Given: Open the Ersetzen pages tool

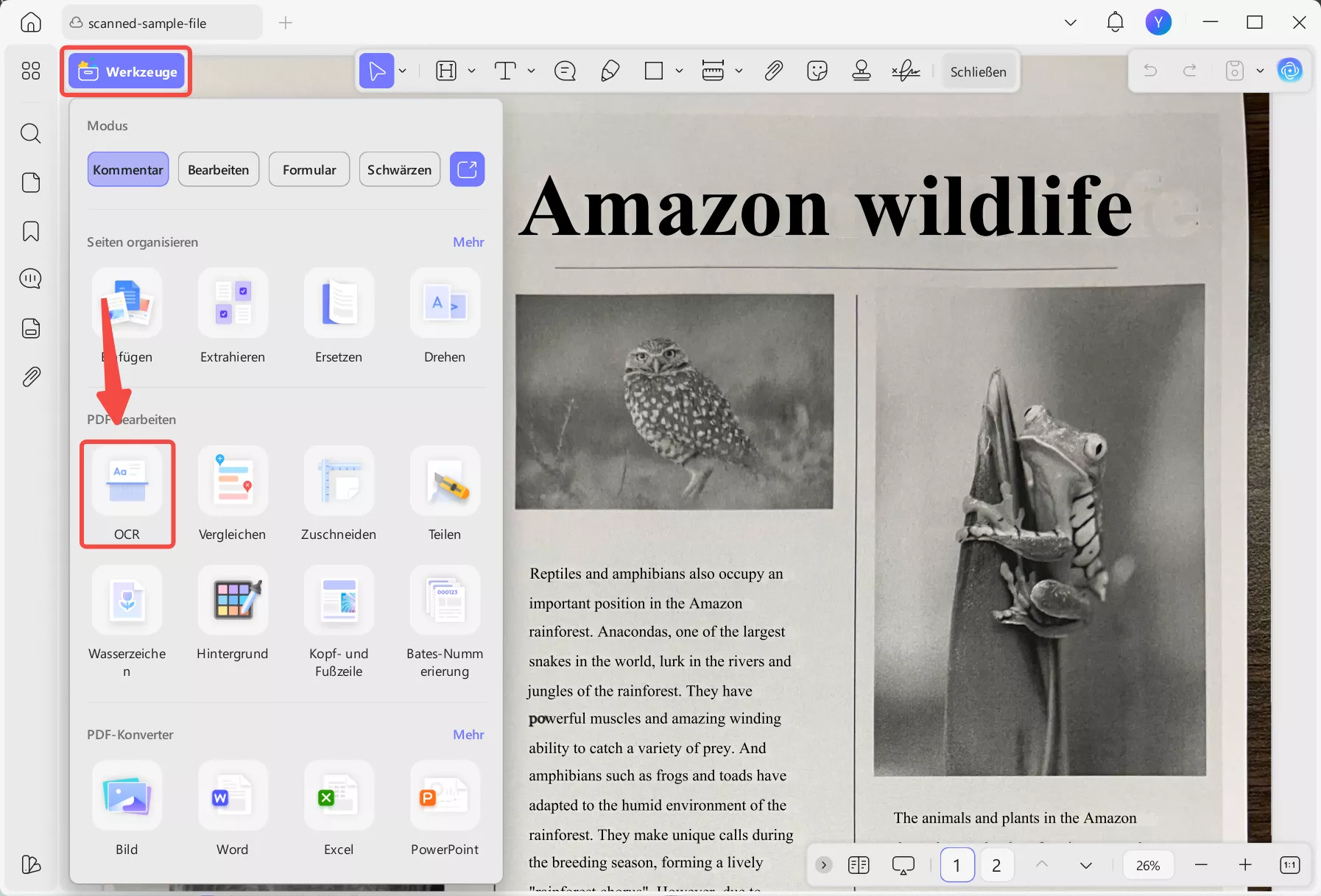Looking at the screenshot, I should pyautogui.click(x=339, y=317).
